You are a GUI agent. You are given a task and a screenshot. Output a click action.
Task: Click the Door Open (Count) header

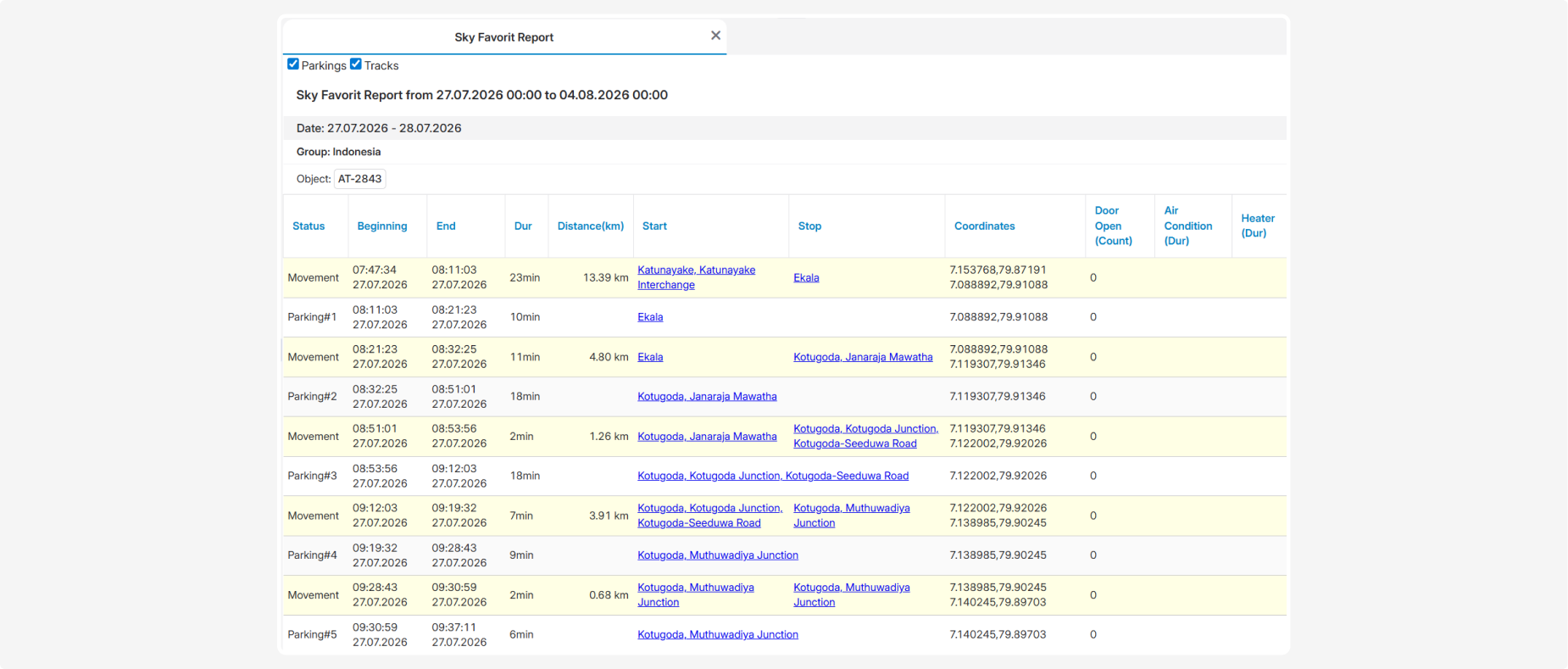[x=1113, y=226]
